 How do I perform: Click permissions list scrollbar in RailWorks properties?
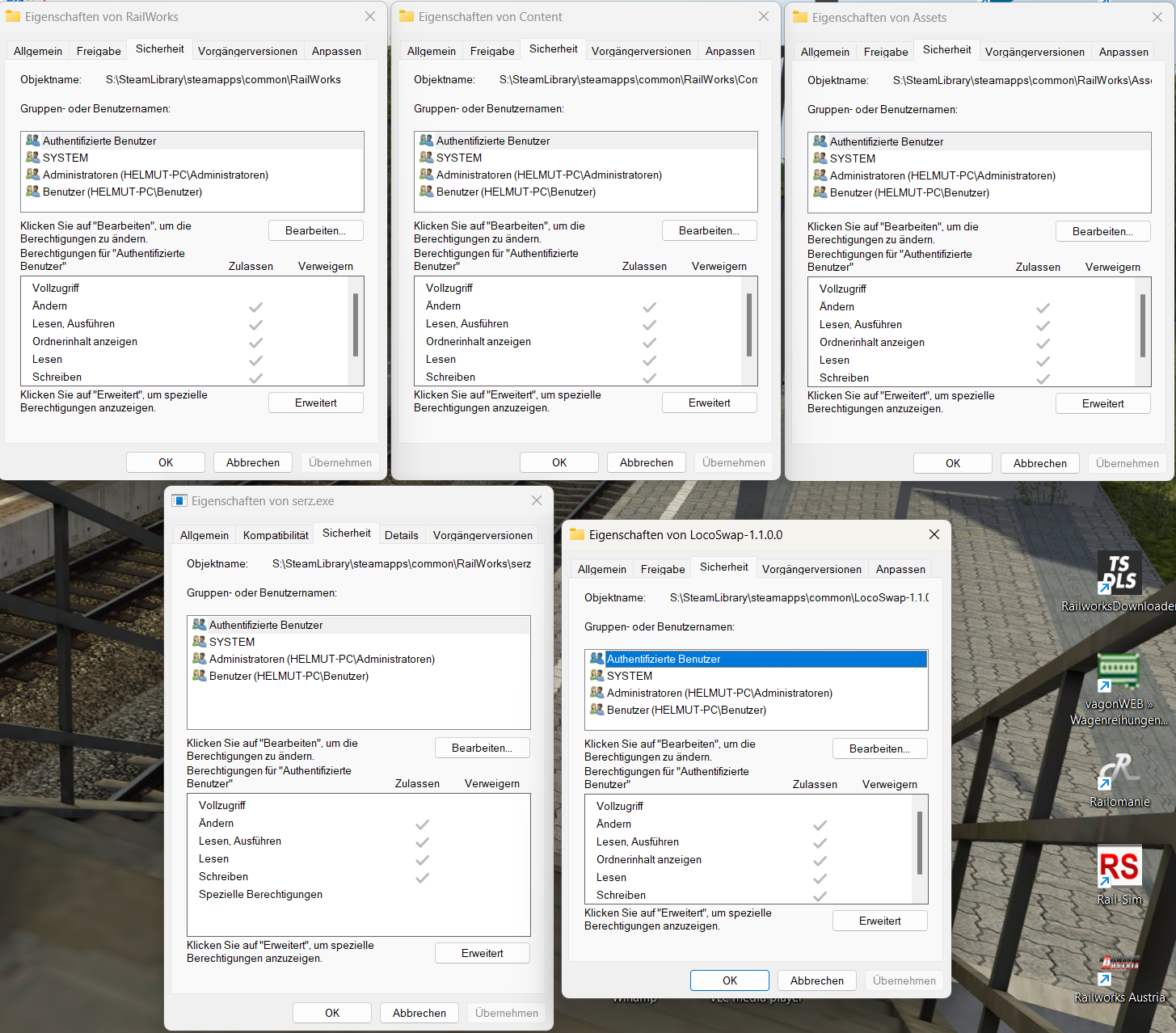(x=356, y=325)
